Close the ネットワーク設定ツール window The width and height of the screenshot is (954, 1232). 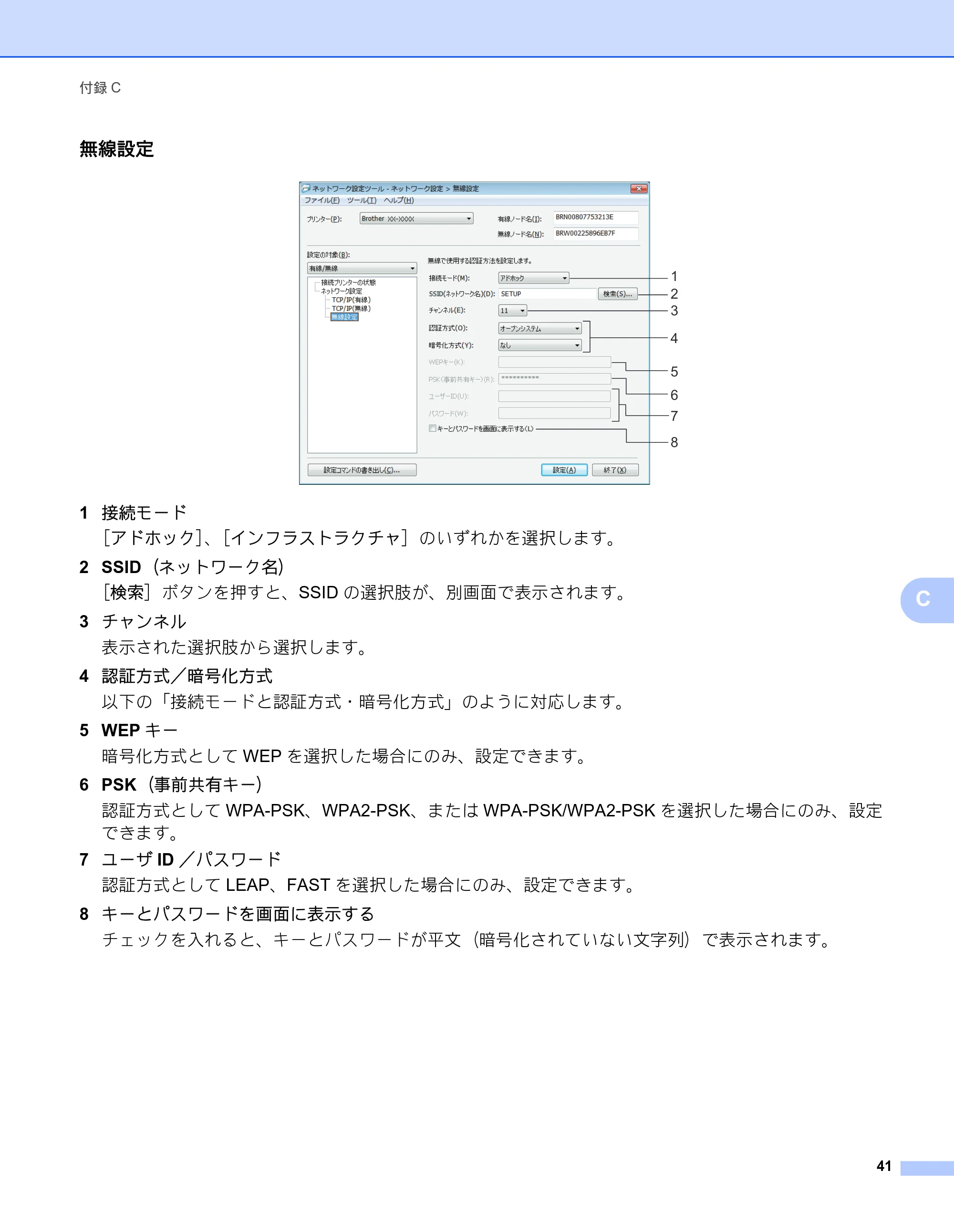tap(639, 189)
